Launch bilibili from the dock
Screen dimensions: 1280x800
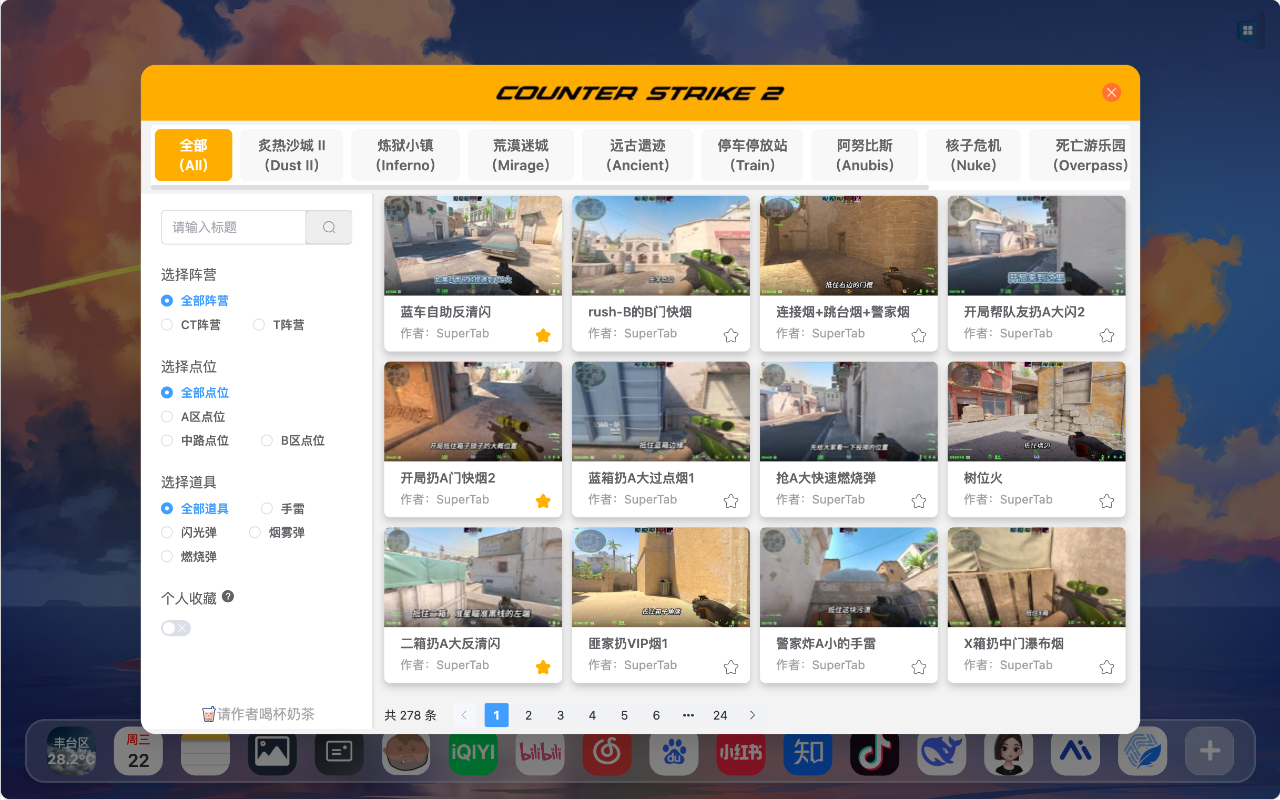[x=540, y=751]
